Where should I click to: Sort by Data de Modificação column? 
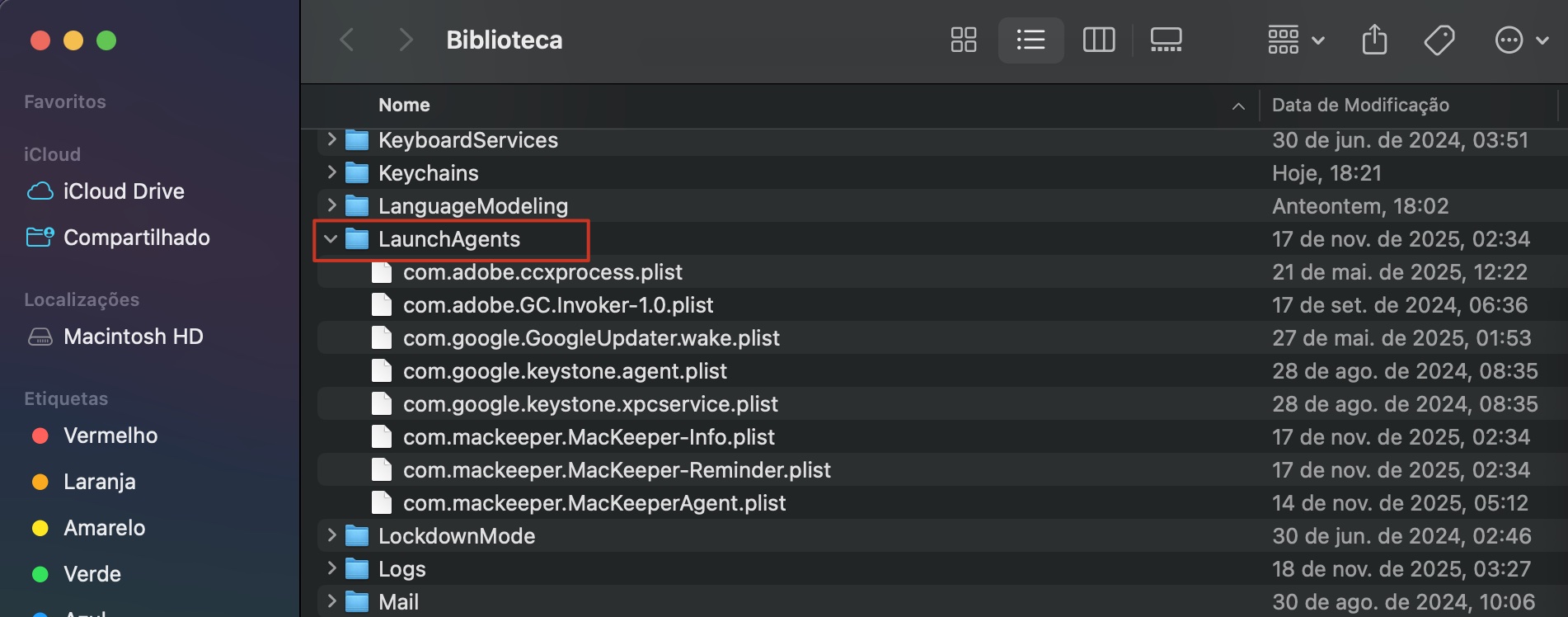[1360, 105]
